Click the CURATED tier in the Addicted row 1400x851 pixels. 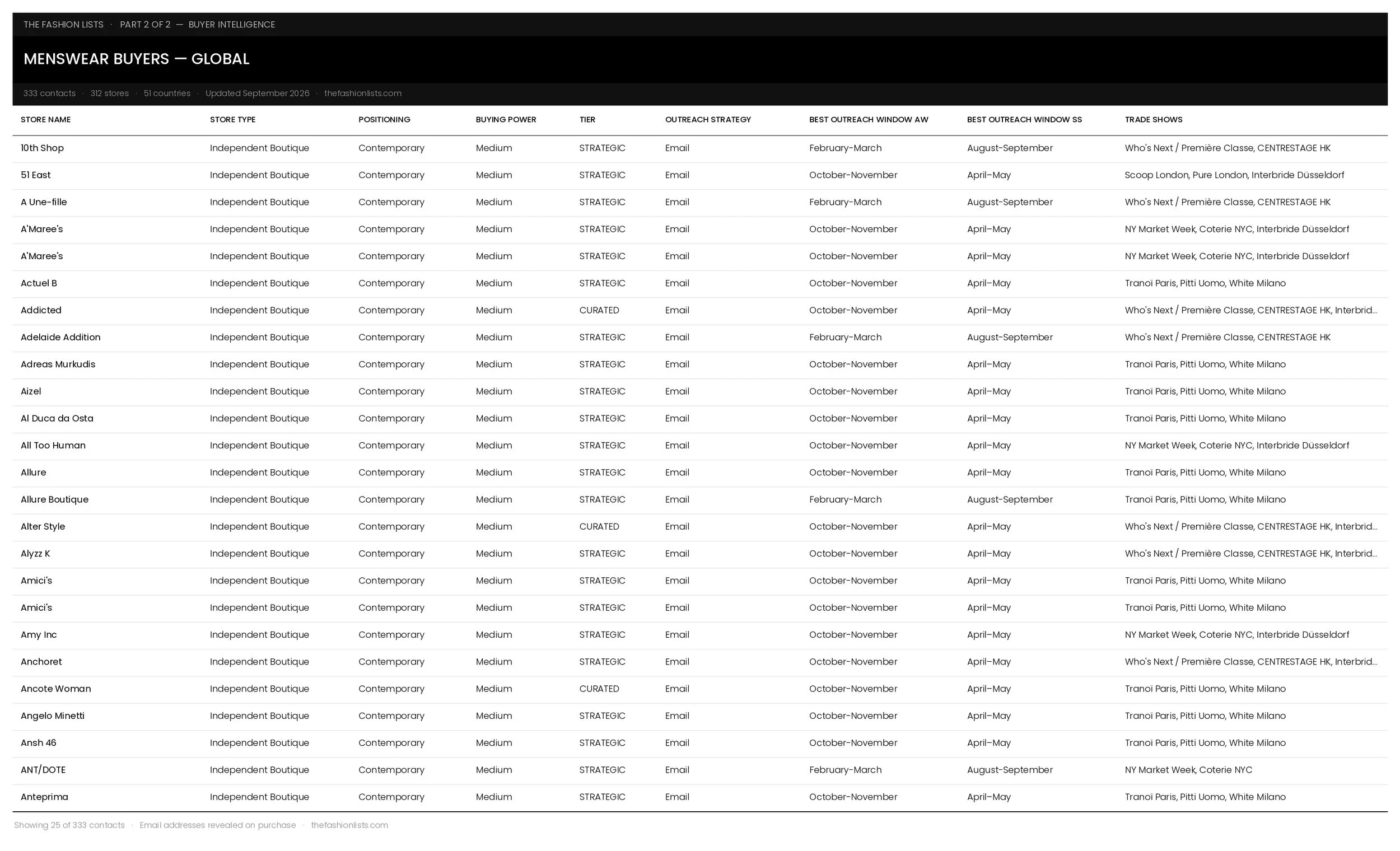pos(599,310)
